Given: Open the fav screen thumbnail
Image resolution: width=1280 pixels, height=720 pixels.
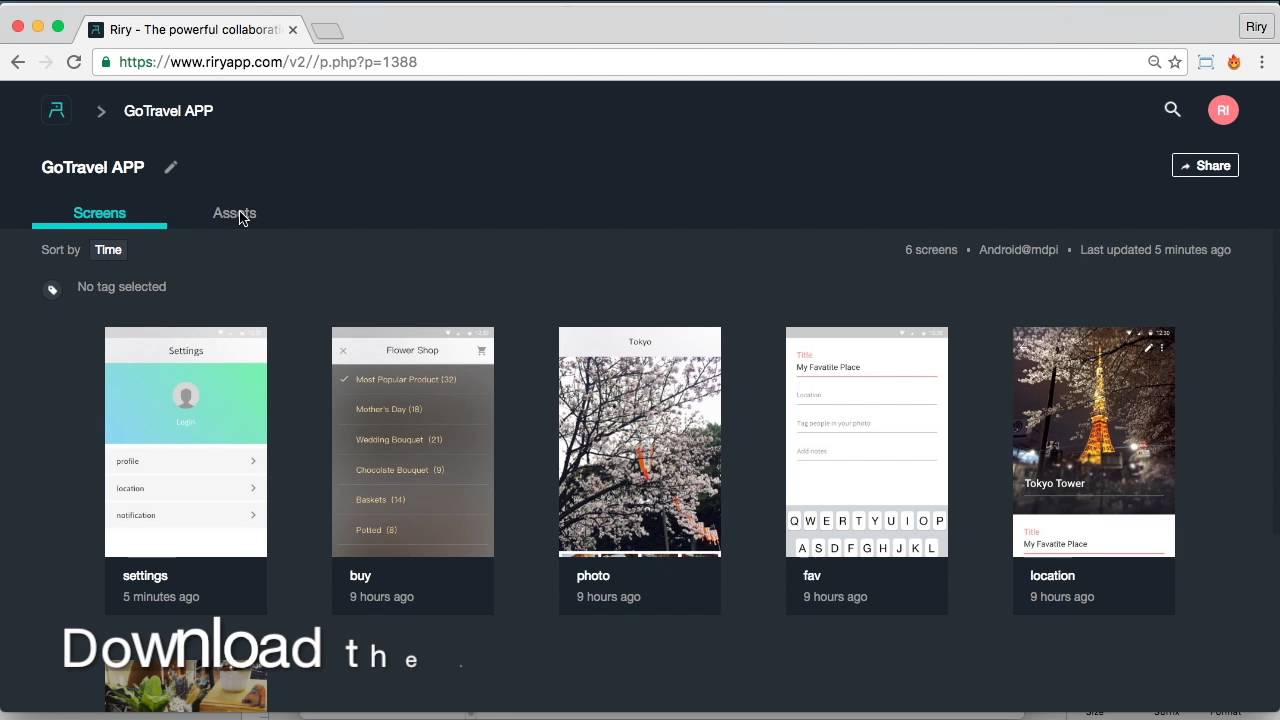Looking at the screenshot, I should pyautogui.click(x=867, y=442).
